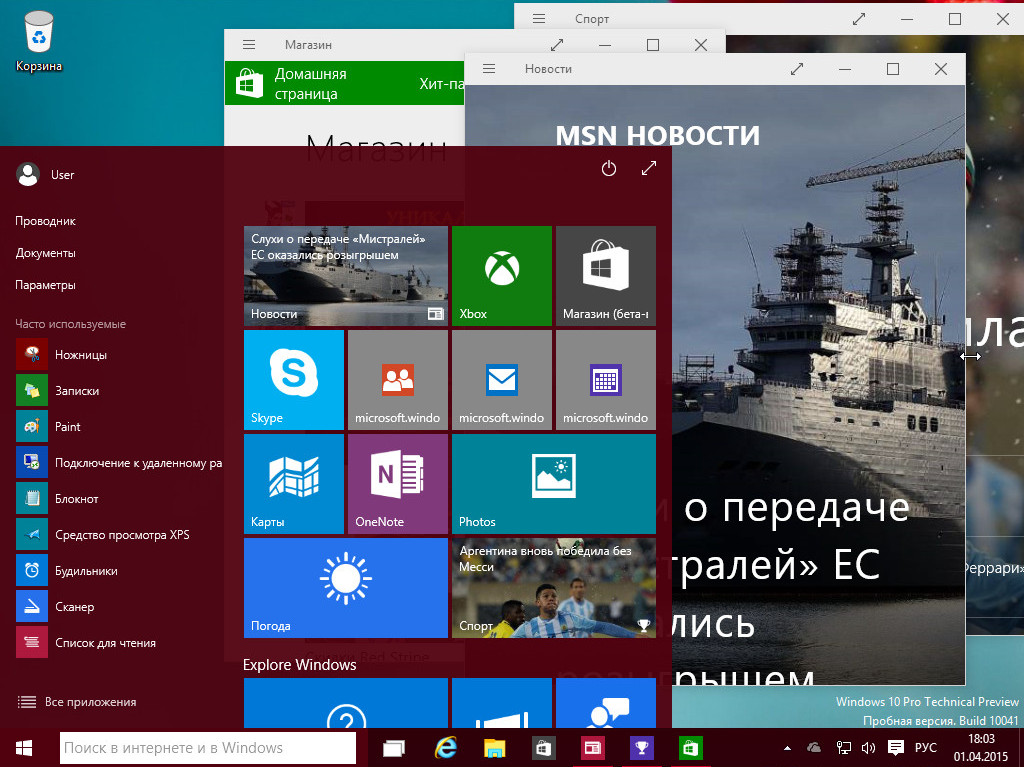Switch to red Новости app on taskbar

(x=592, y=748)
